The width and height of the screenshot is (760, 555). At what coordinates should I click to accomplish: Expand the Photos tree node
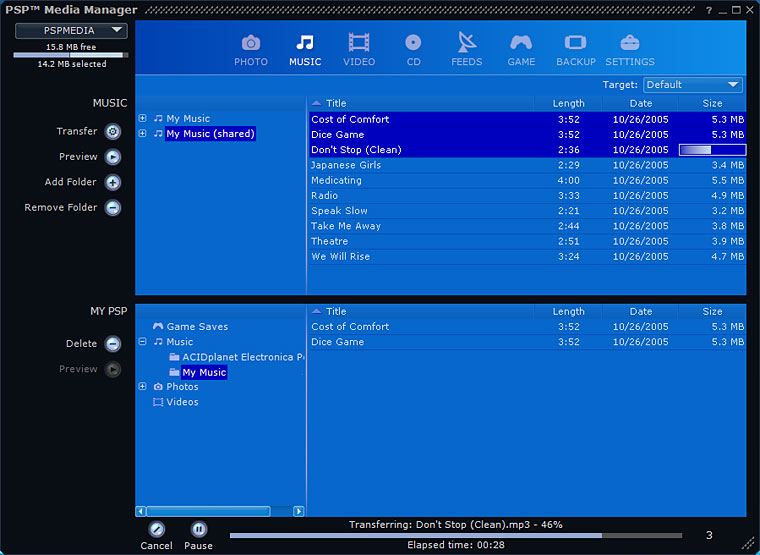[143, 387]
